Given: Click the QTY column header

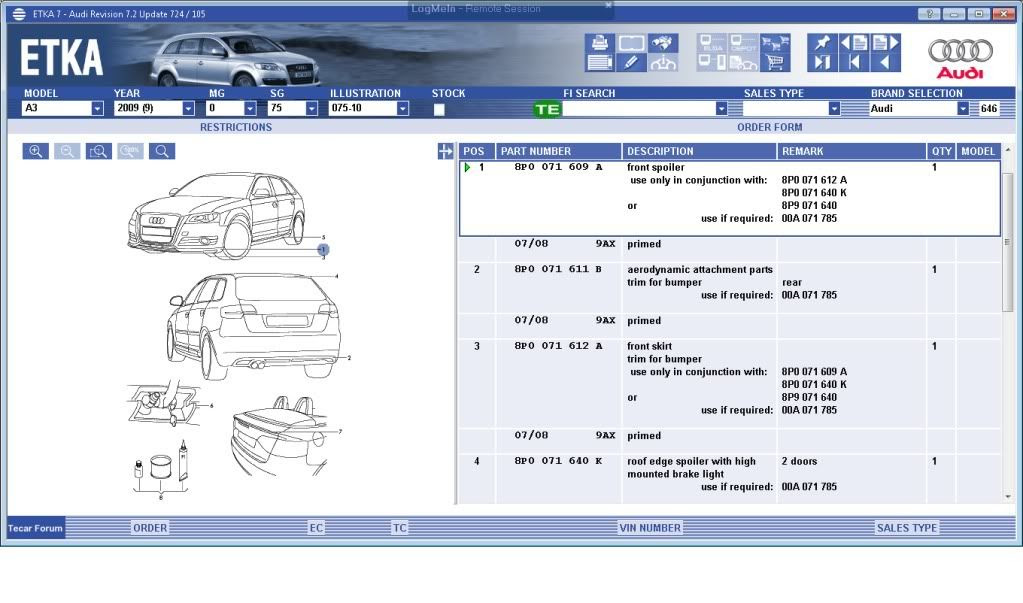Looking at the screenshot, I should 941,151.
